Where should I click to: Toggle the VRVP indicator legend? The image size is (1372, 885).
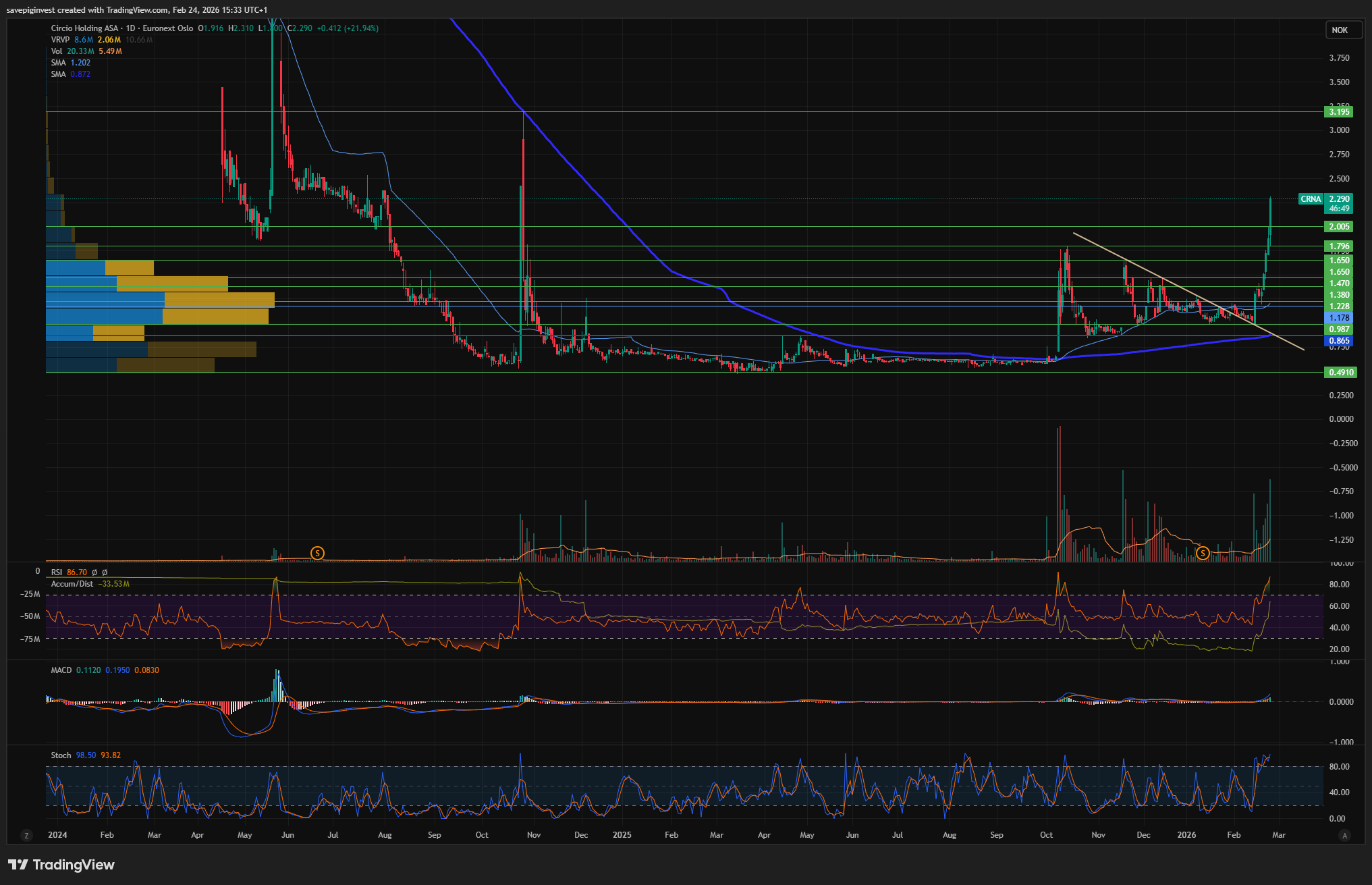(60, 40)
